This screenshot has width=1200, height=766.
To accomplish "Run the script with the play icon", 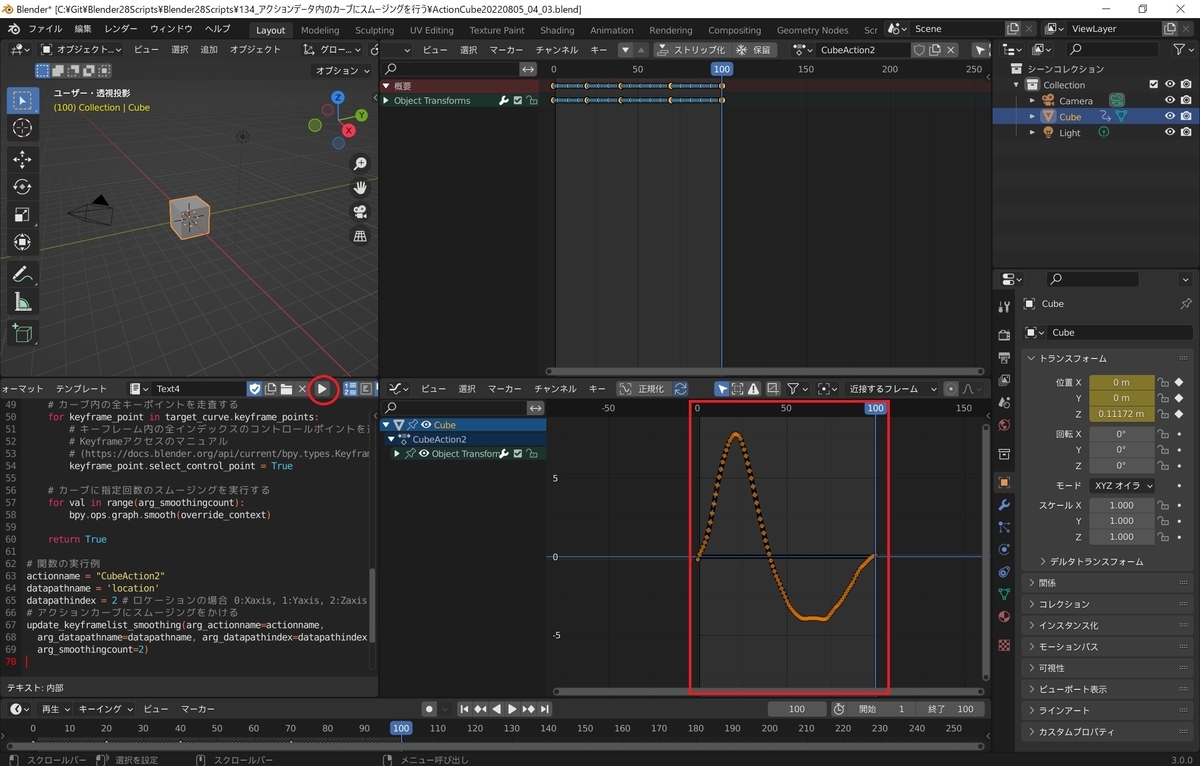I will point(322,388).
